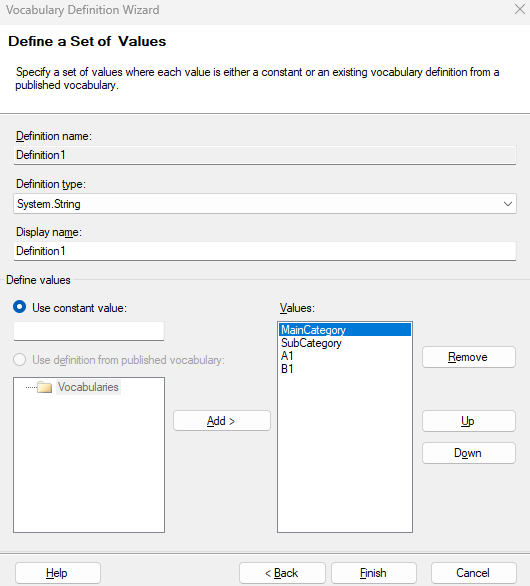Open the Definition type dropdown
Image resolution: width=530 pixels, height=586 pixels.
pyautogui.click(x=265, y=204)
